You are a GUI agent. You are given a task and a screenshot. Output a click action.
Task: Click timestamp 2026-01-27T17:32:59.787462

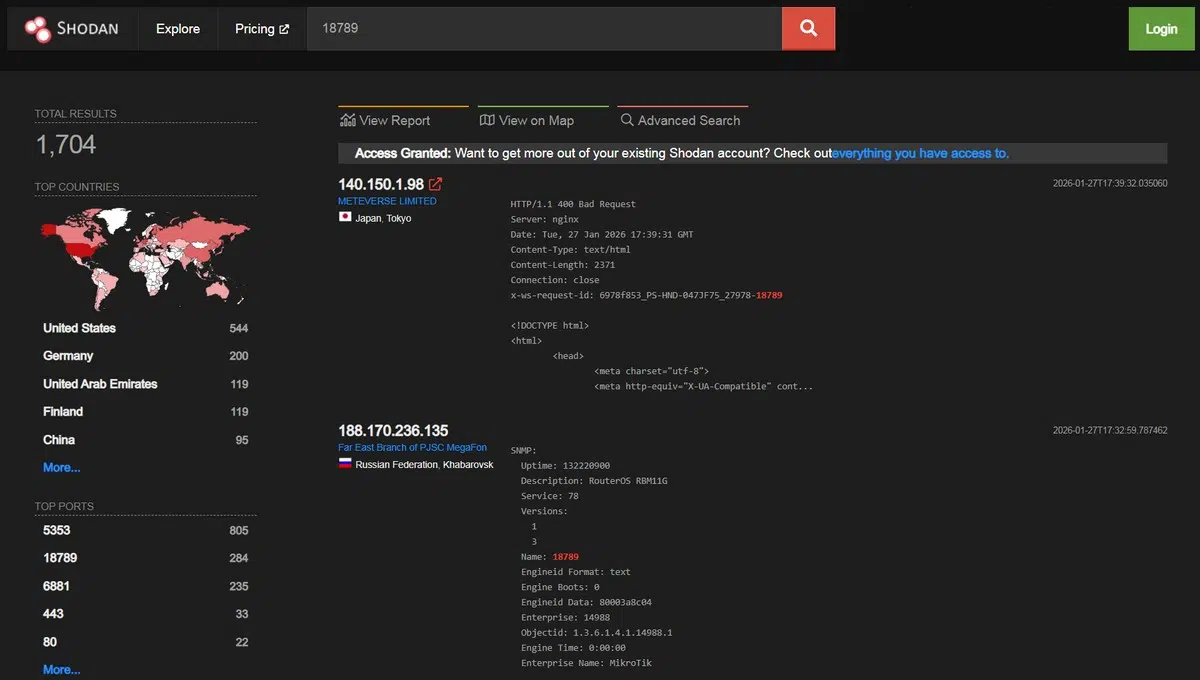point(1110,431)
